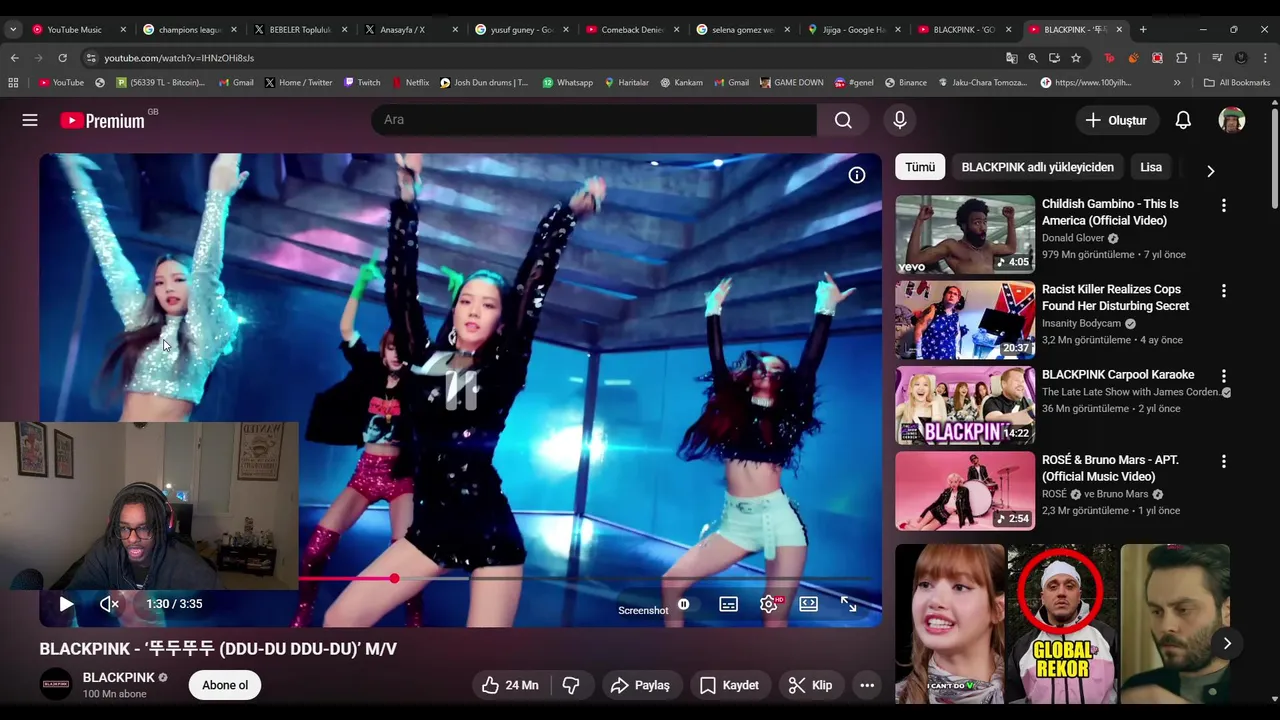Toggle subtitles in the player
This screenshot has width=1280, height=720.
coord(729,604)
